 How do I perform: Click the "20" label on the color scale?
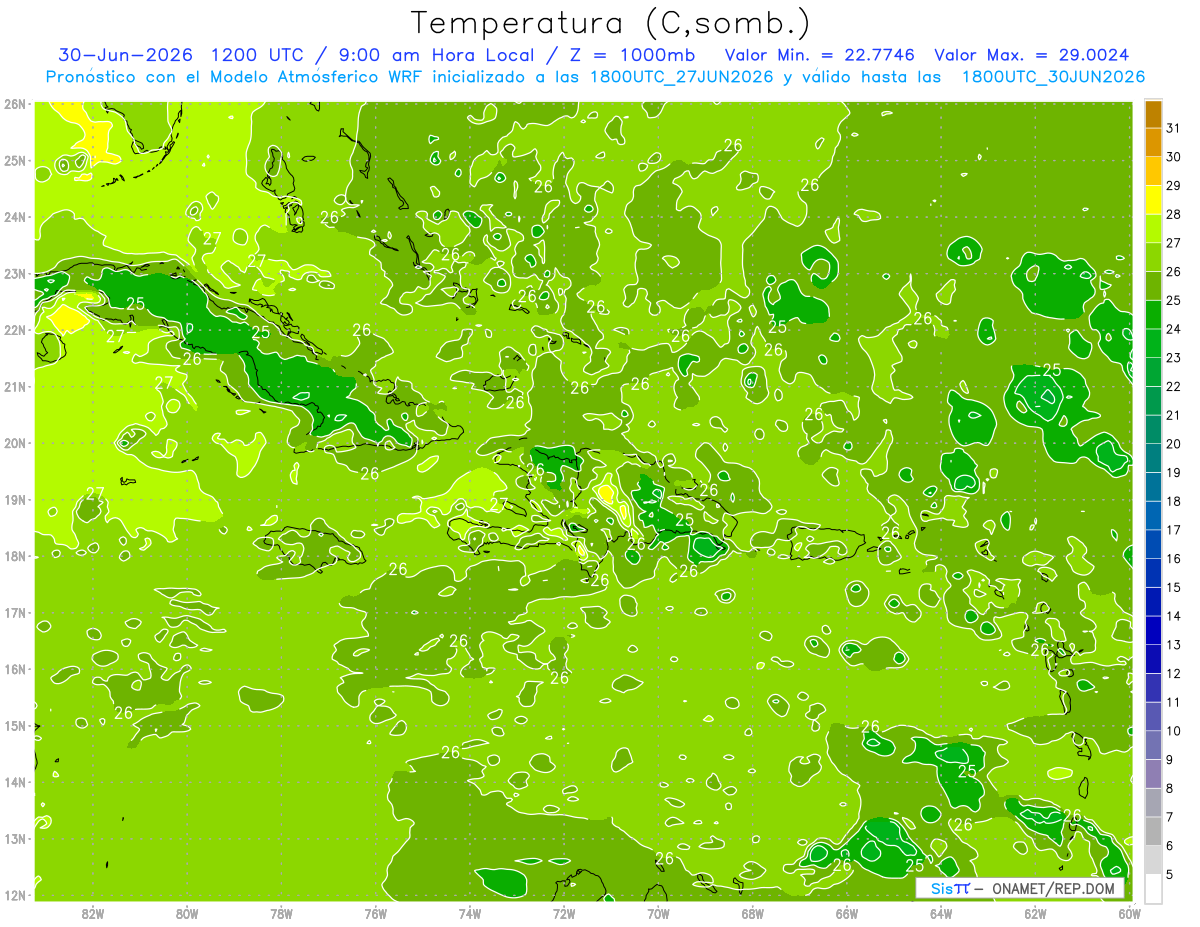[x=1174, y=444]
